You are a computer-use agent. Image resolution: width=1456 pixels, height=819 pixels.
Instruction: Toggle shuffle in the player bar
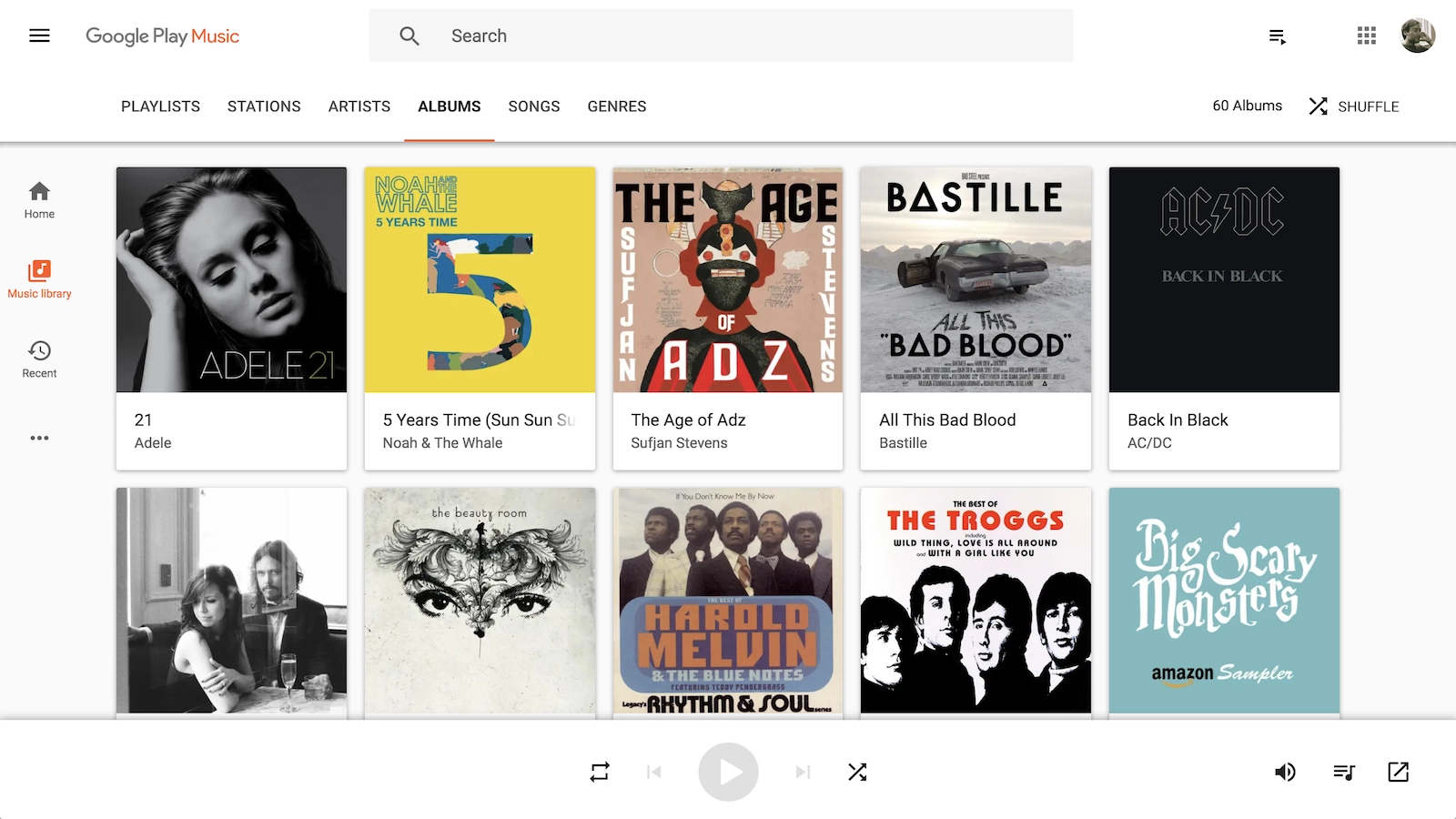point(857,773)
